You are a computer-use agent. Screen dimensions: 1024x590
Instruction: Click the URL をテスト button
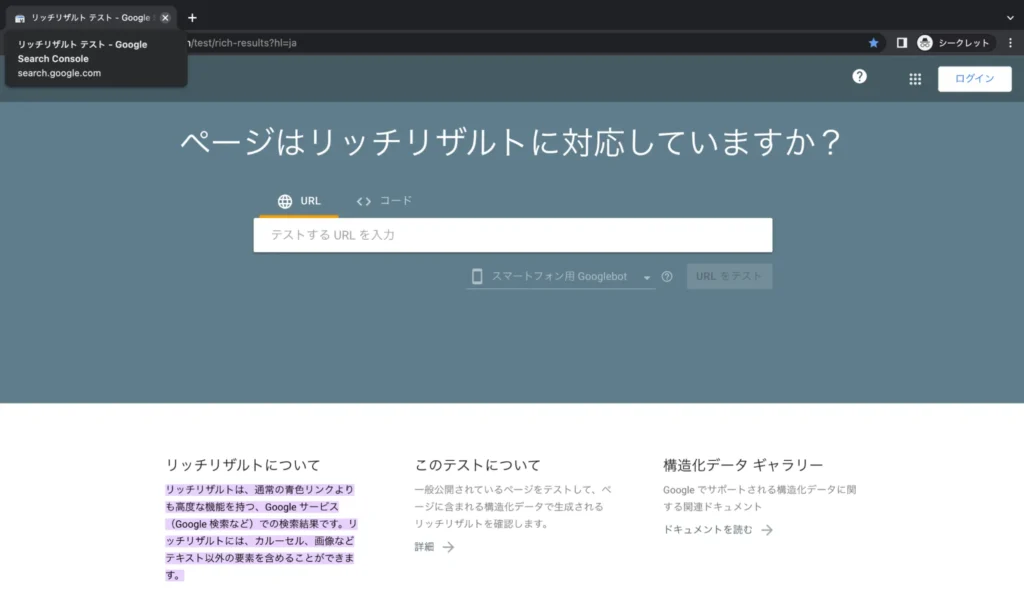(729, 276)
